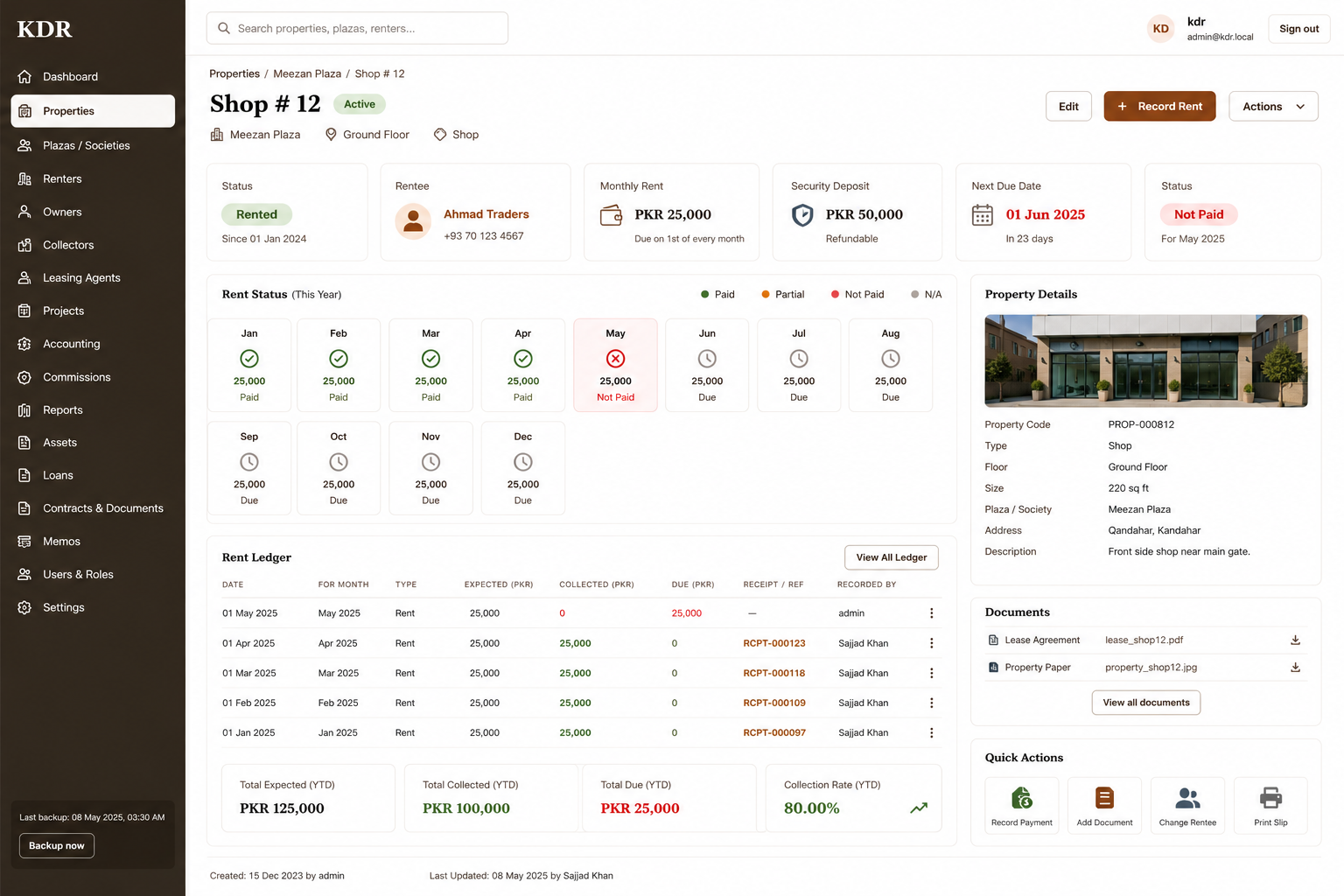Screen dimensions: 1344x896
Task: Open lease_shop12.pdf file link
Action: point(1144,640)
